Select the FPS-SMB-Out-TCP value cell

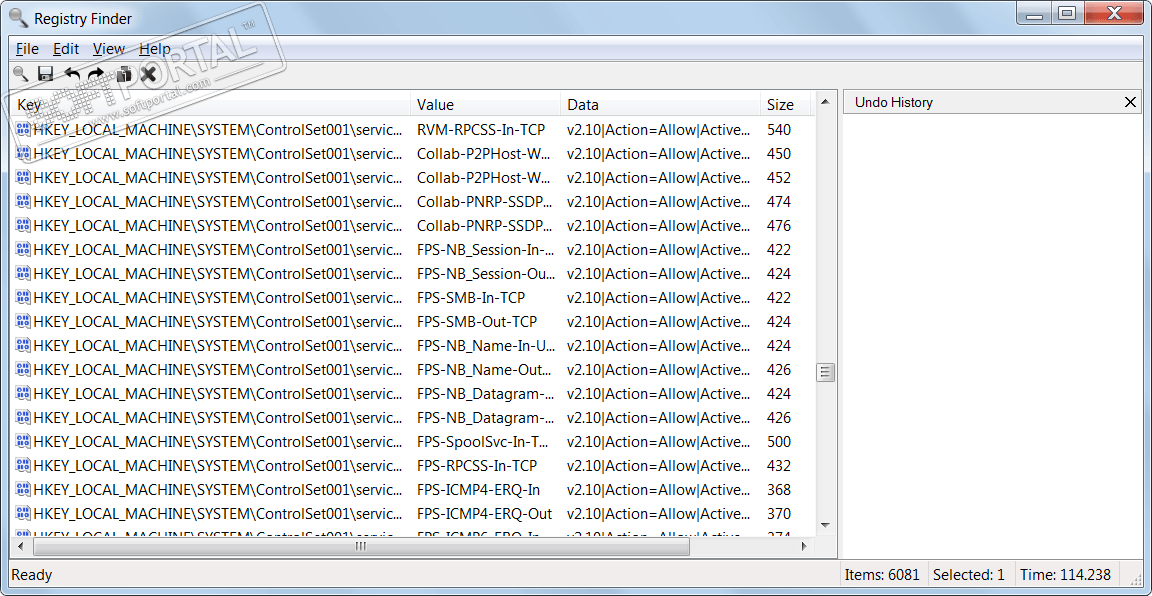(477, 322)
